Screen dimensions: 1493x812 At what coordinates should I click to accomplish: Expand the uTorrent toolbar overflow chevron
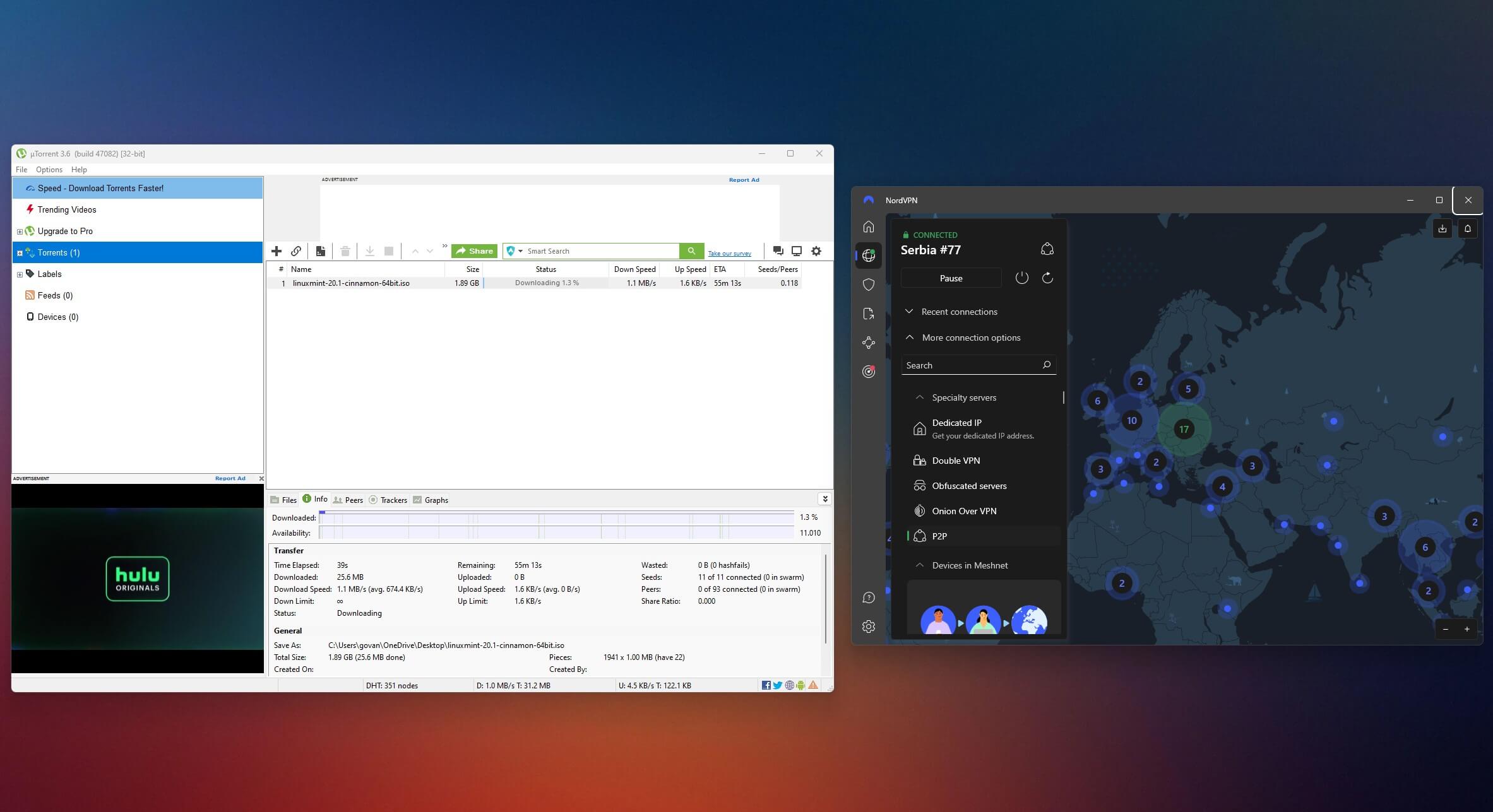[x=444, y=246]
